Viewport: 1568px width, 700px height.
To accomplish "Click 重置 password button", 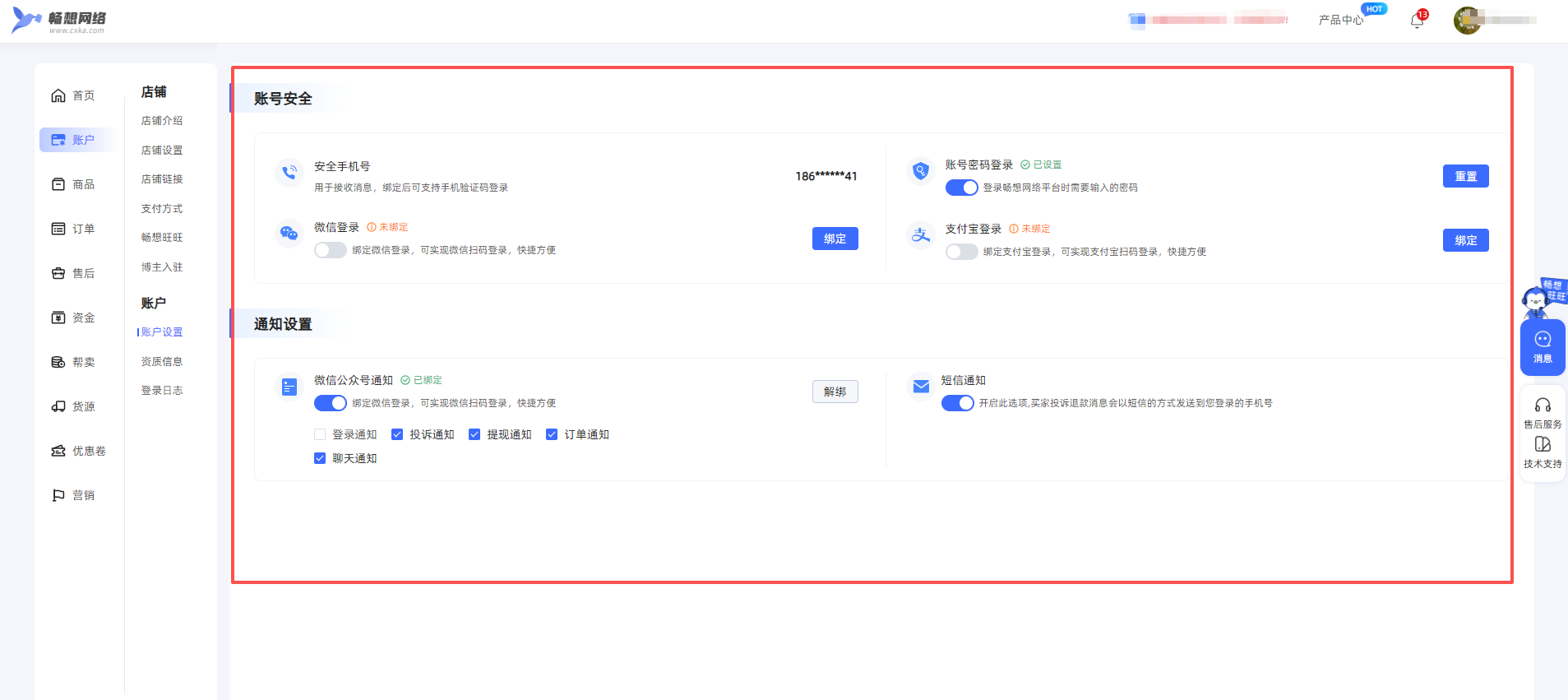I will click(1465, 176).
